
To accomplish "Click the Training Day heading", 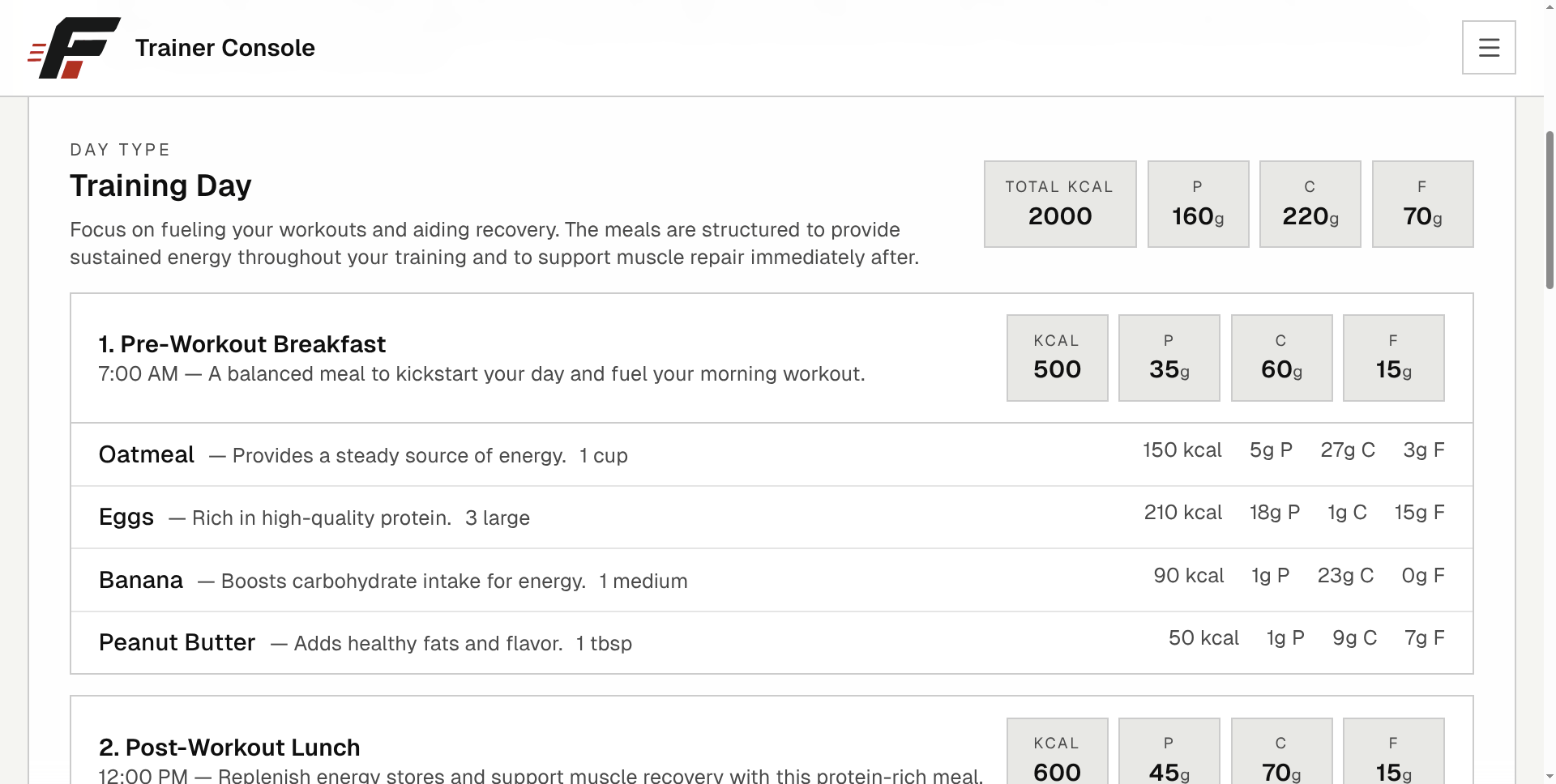I will 160,185.
